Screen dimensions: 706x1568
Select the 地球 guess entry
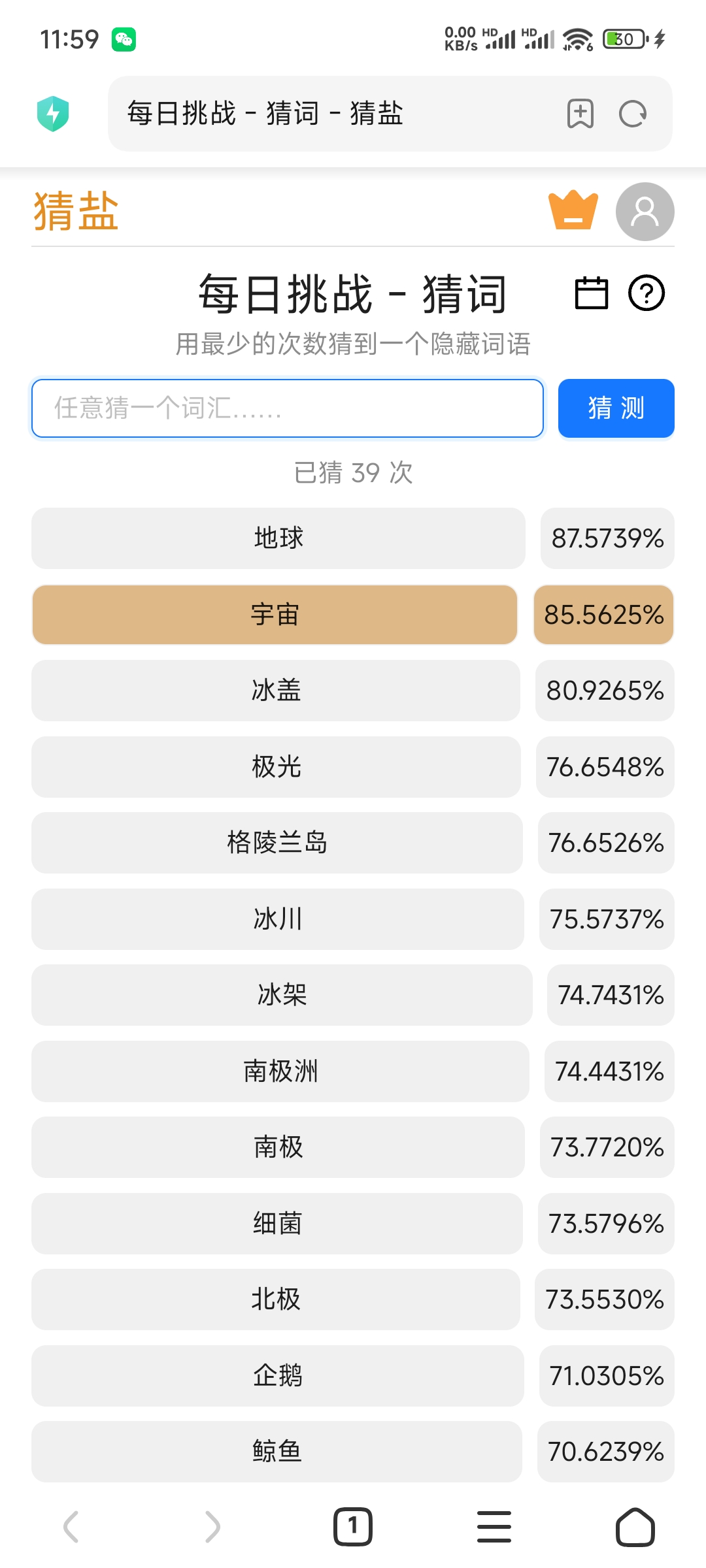(278, 538)
